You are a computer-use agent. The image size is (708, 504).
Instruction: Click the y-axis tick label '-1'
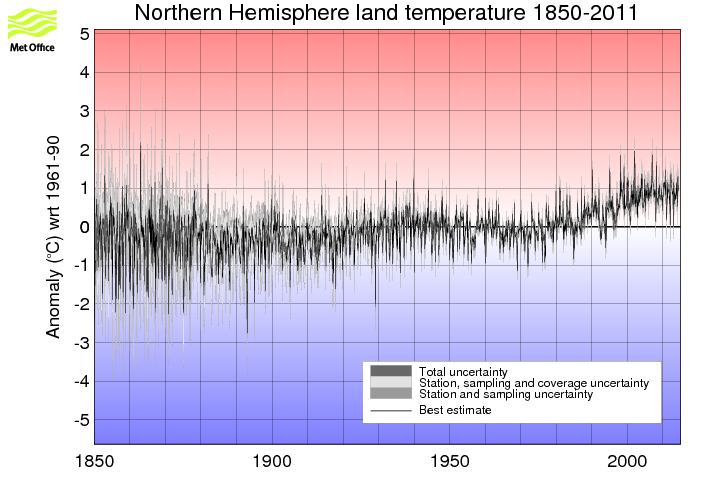(x=82, y=266)
